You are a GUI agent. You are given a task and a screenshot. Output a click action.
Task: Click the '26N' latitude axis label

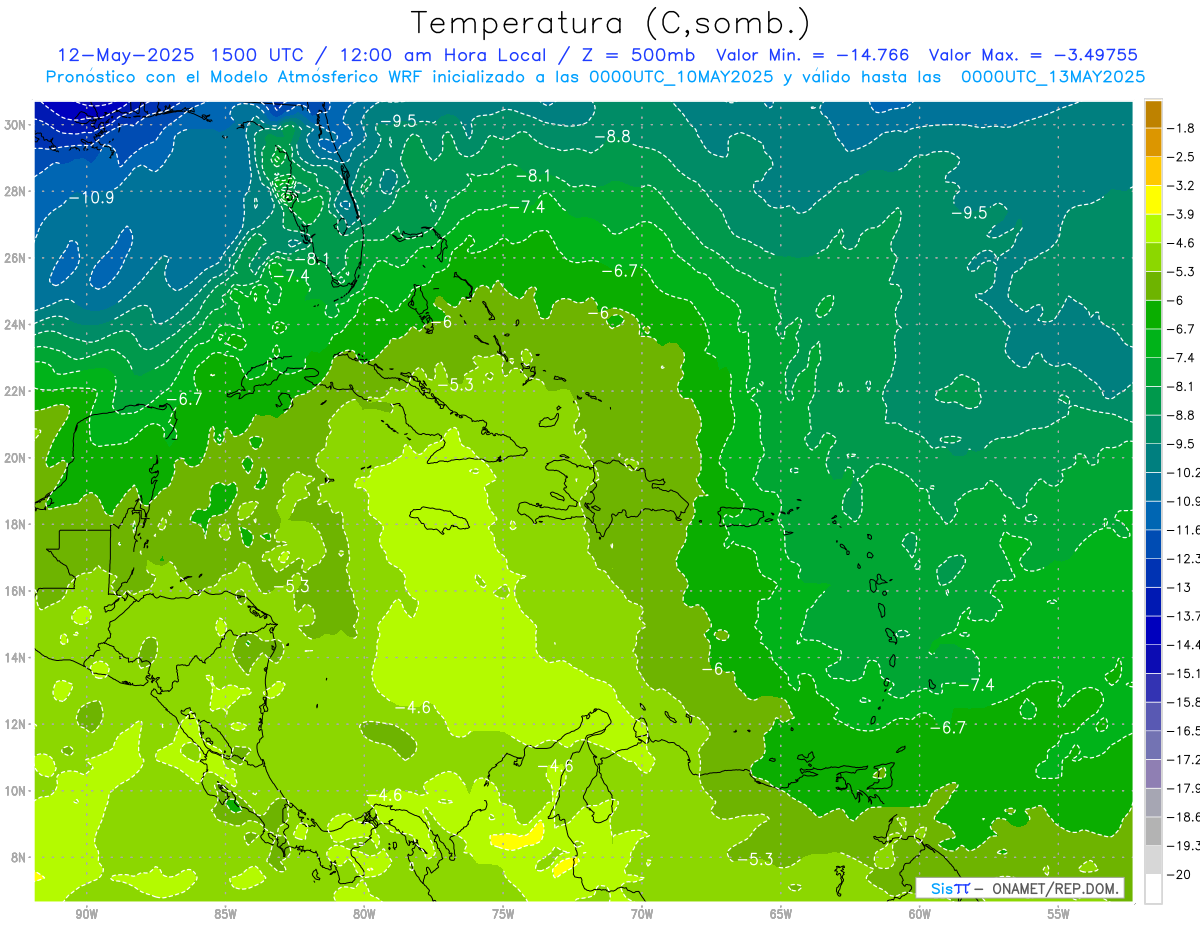15,258
